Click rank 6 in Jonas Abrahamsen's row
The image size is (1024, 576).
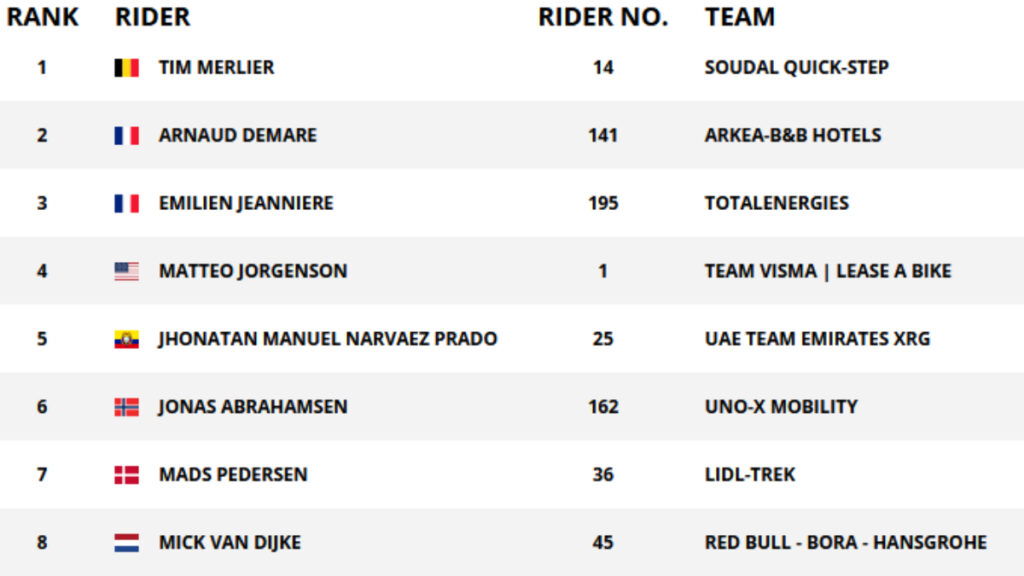(42, 407)
